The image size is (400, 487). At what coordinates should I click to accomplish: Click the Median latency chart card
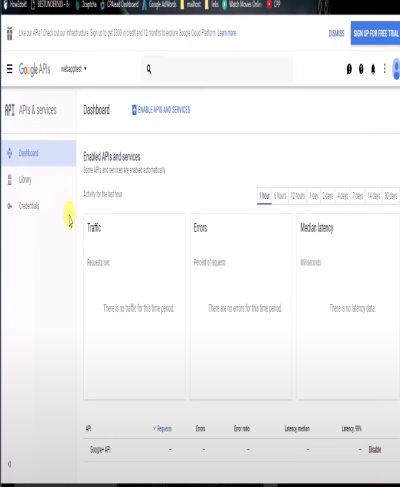point(348,307)
